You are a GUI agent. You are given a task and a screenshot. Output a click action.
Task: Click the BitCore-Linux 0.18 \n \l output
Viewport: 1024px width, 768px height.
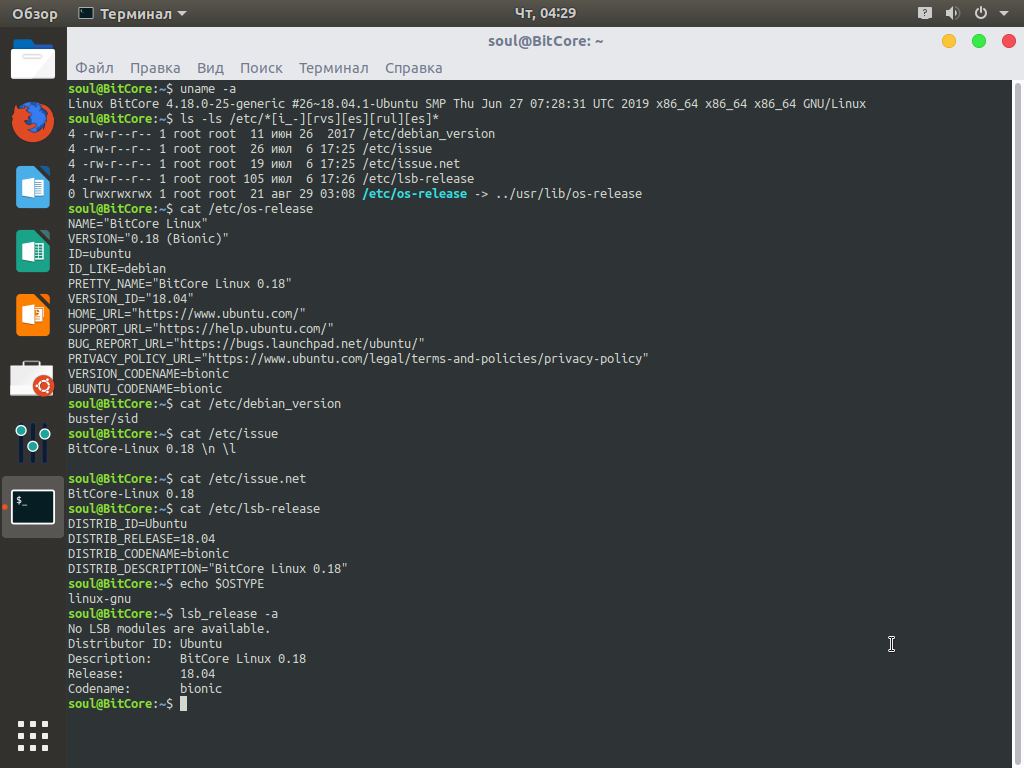point(152,449)
